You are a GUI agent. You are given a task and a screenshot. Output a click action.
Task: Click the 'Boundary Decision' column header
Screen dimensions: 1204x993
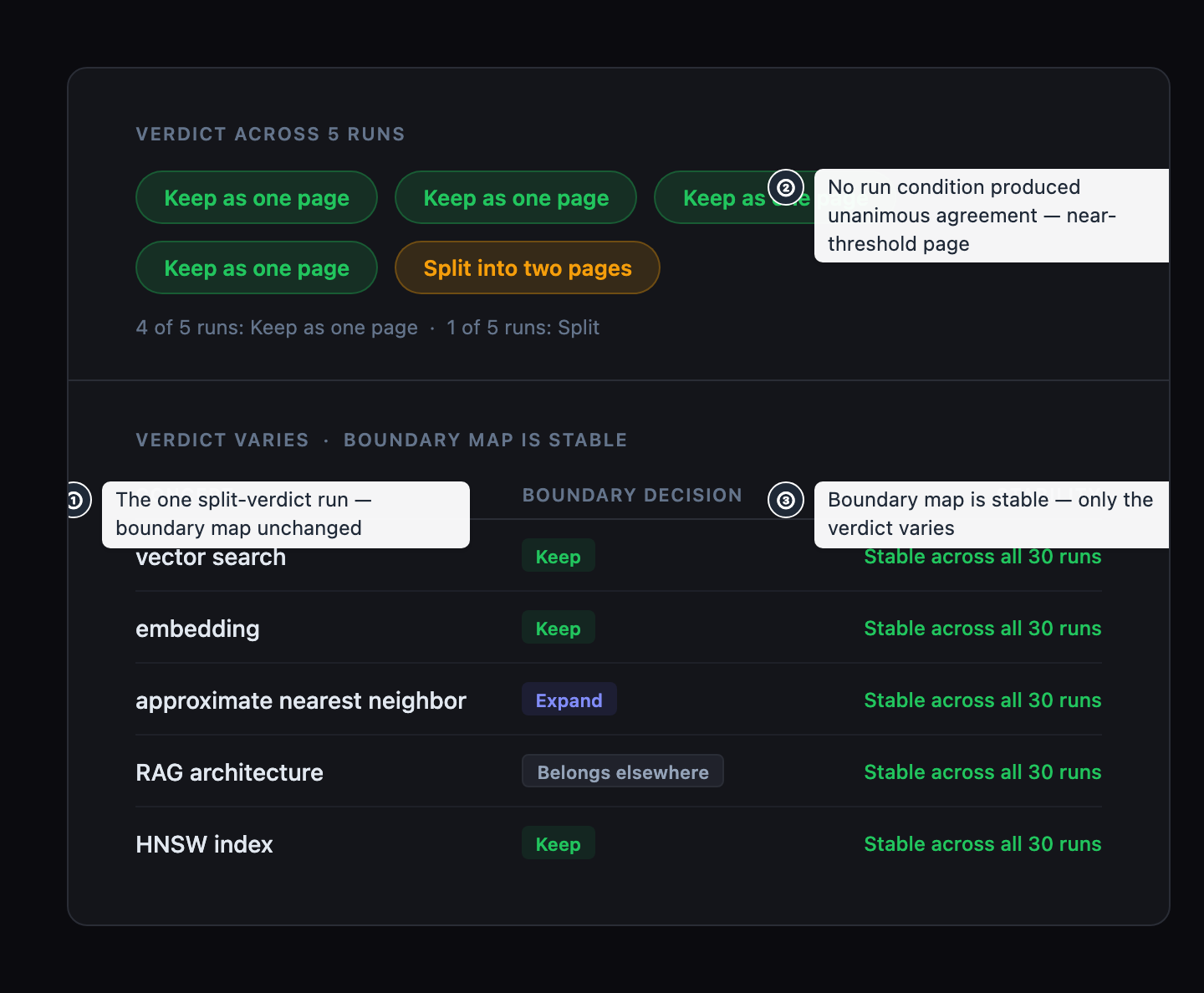point(632,495)
